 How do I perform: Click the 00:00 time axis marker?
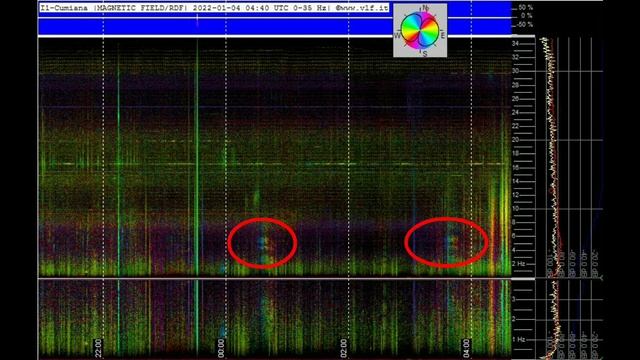(x=221, y=348)
